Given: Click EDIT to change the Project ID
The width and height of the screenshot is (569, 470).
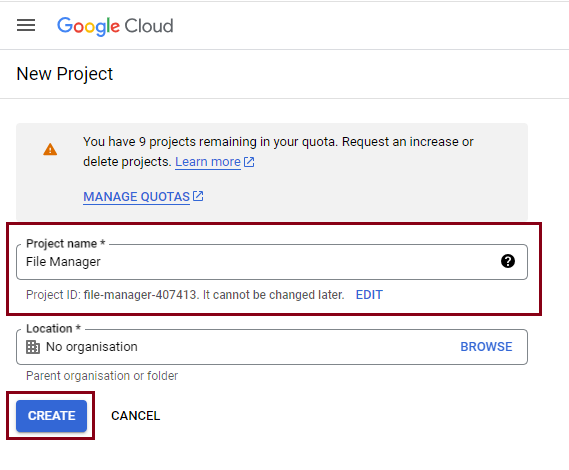Looking at the screenshot, I should click(x=369, y=295).
